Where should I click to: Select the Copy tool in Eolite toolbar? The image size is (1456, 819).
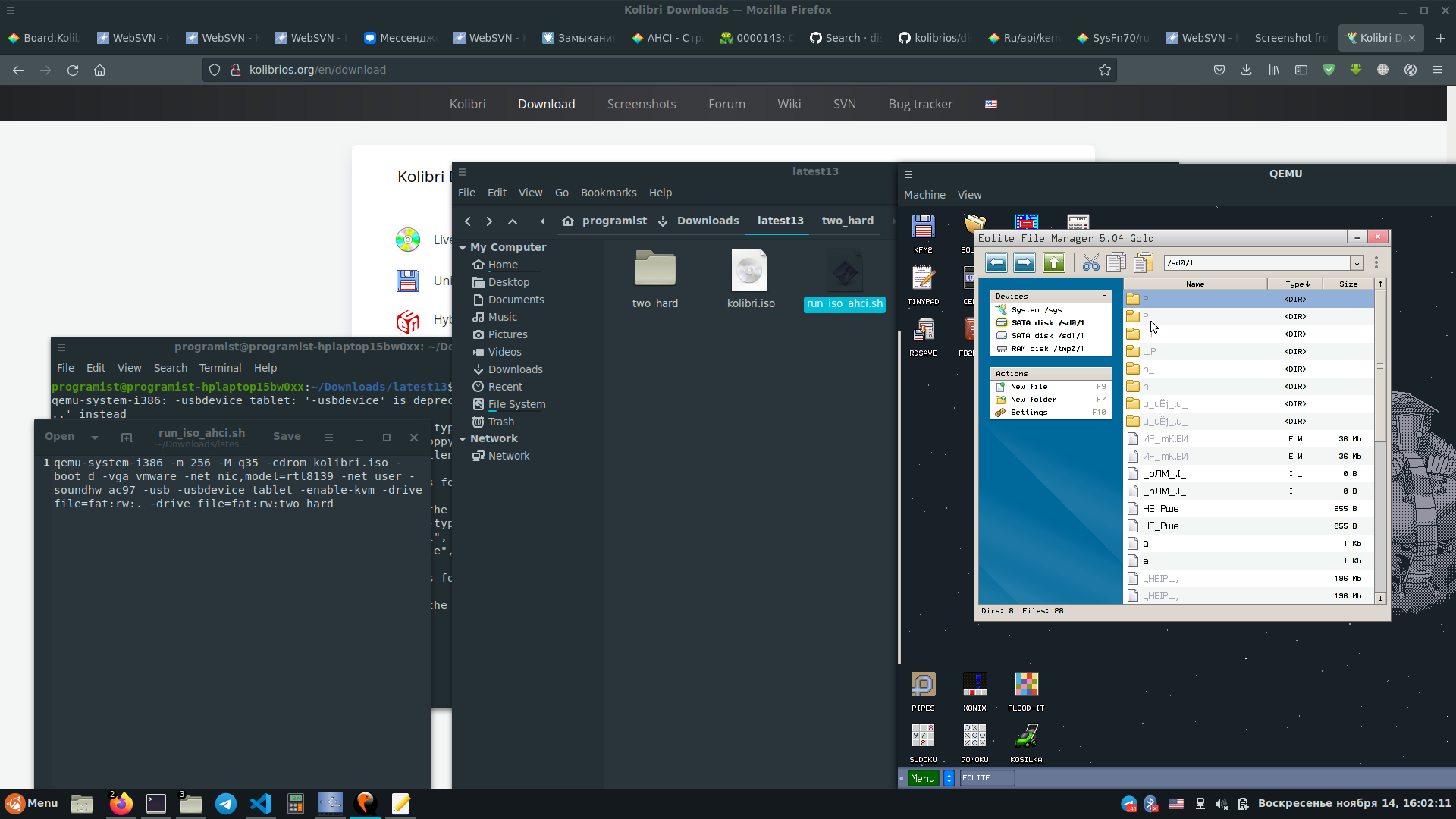click(1116, 262)
